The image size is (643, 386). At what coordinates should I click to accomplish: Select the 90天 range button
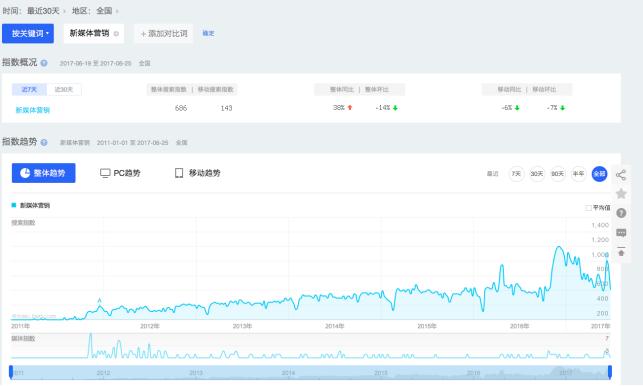coord(558,174)
